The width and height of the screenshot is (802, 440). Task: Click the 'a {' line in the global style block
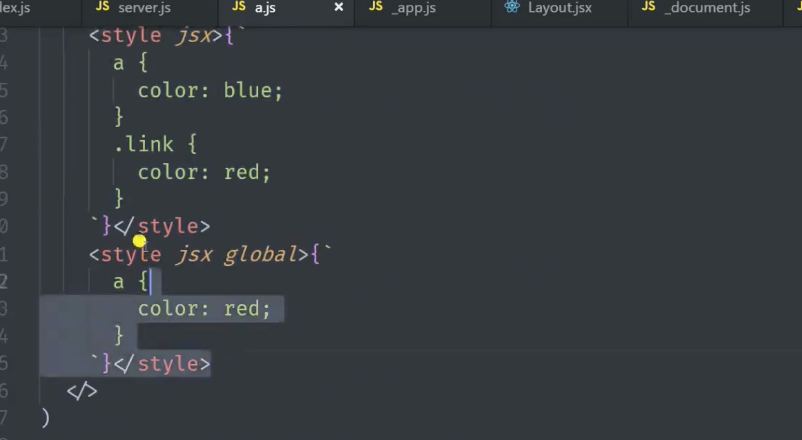[130, 282]
